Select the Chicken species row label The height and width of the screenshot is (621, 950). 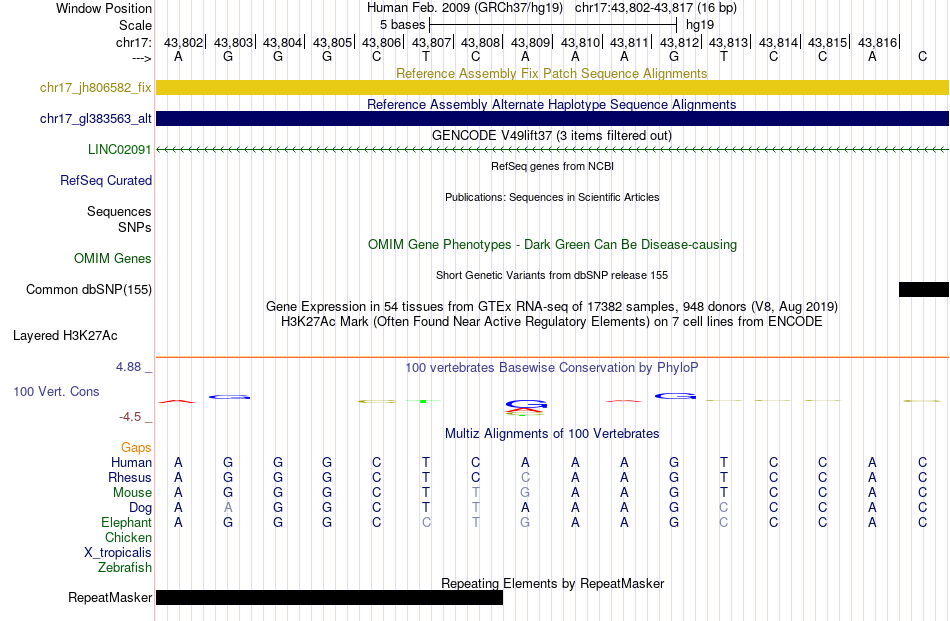coord(128,537)
